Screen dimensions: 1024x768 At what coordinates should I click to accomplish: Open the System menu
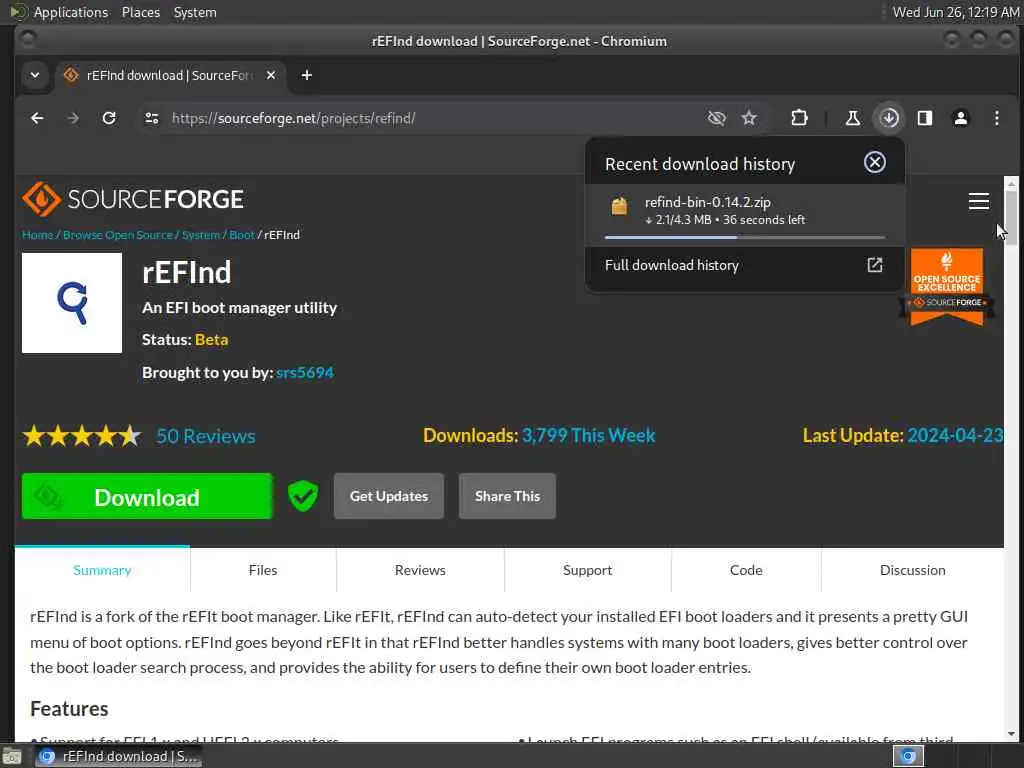(x=195, y=12)
